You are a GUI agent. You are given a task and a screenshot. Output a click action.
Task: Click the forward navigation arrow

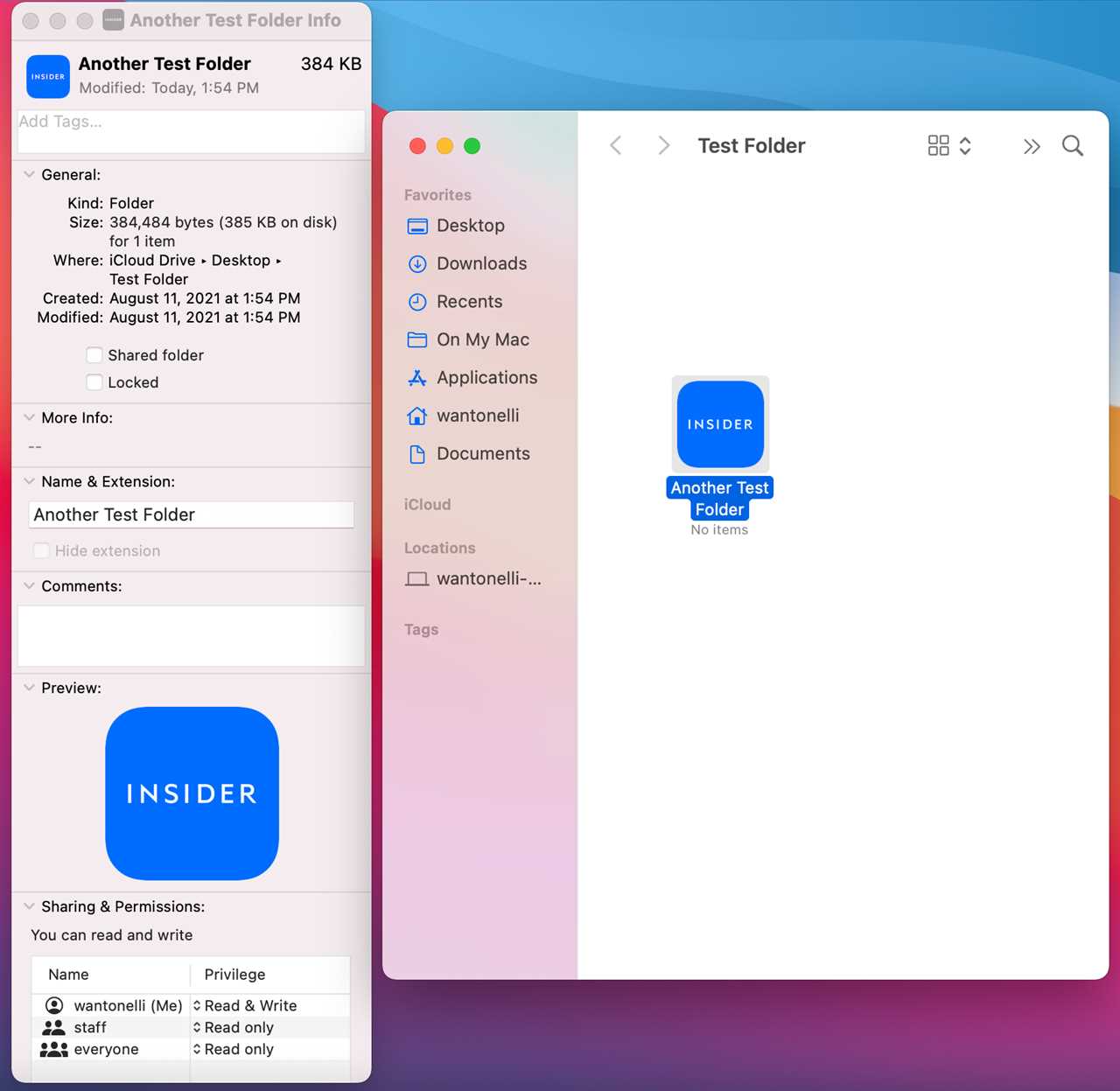point(663,145)
